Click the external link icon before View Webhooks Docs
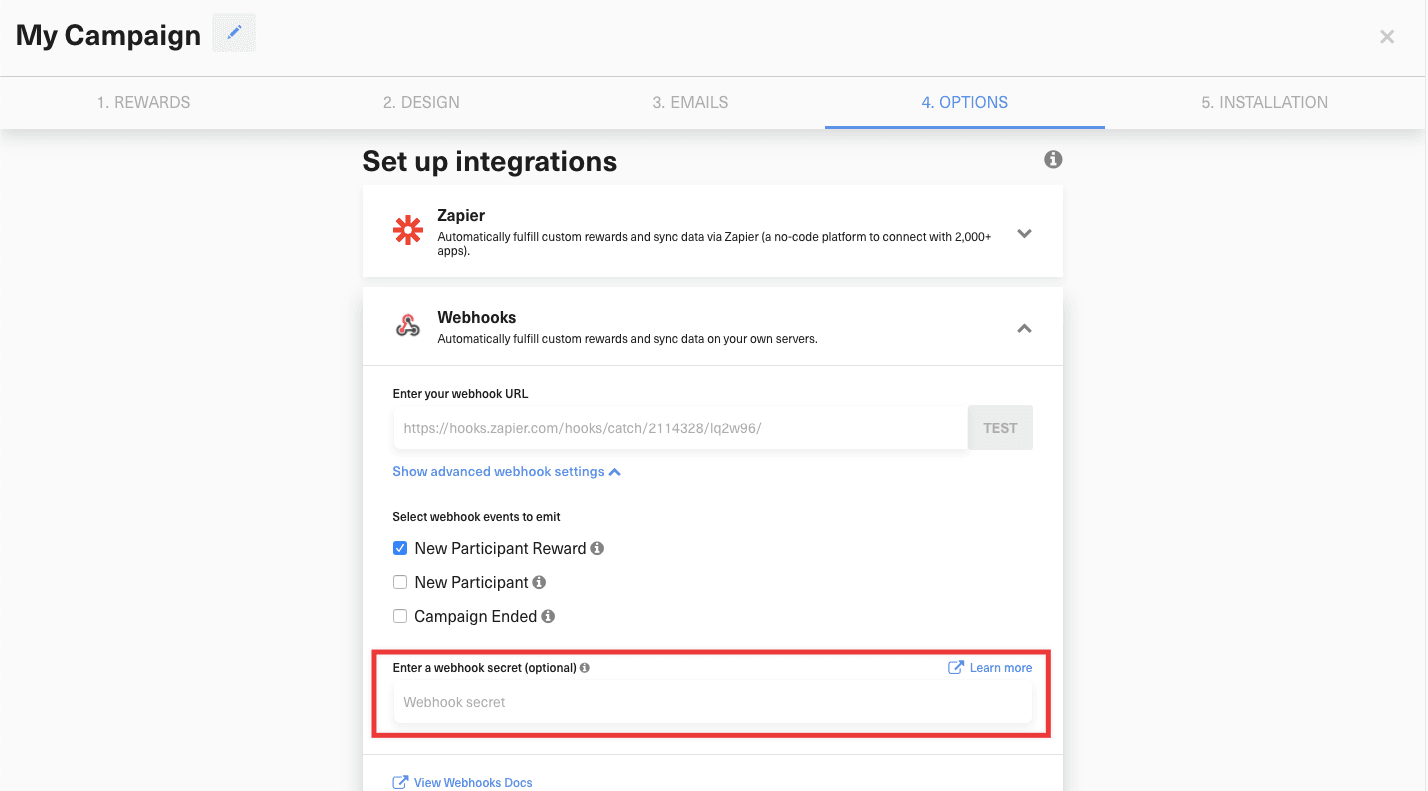Image resolution: width=1428 pixels, height=791 pixels. [401, 782]
